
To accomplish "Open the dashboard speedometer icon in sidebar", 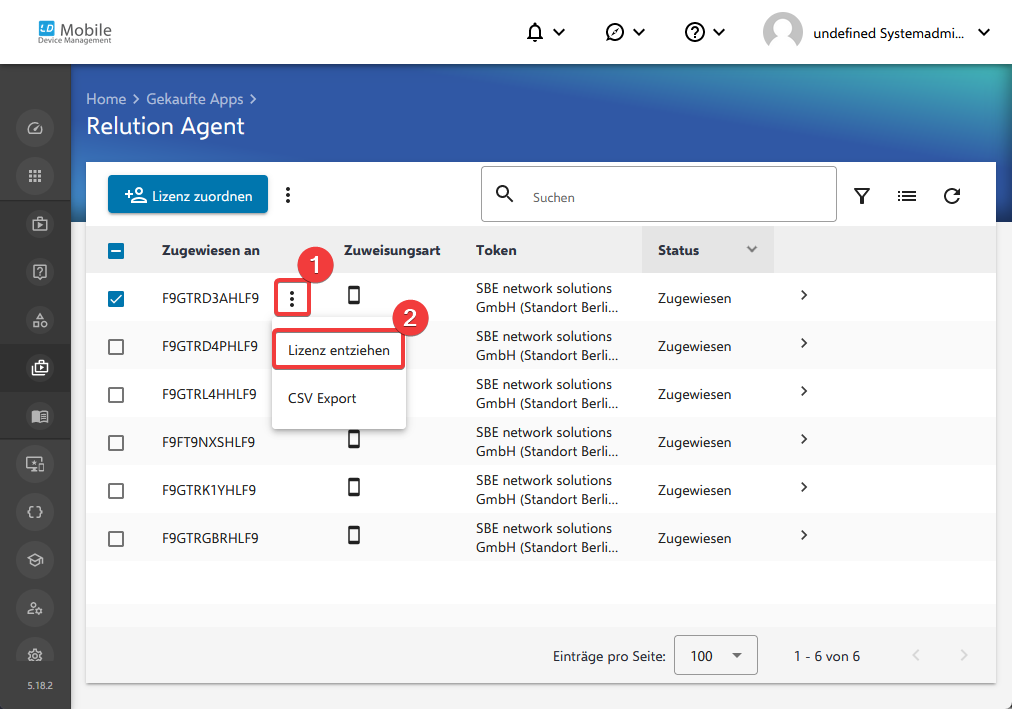I will tap(35, 128).
